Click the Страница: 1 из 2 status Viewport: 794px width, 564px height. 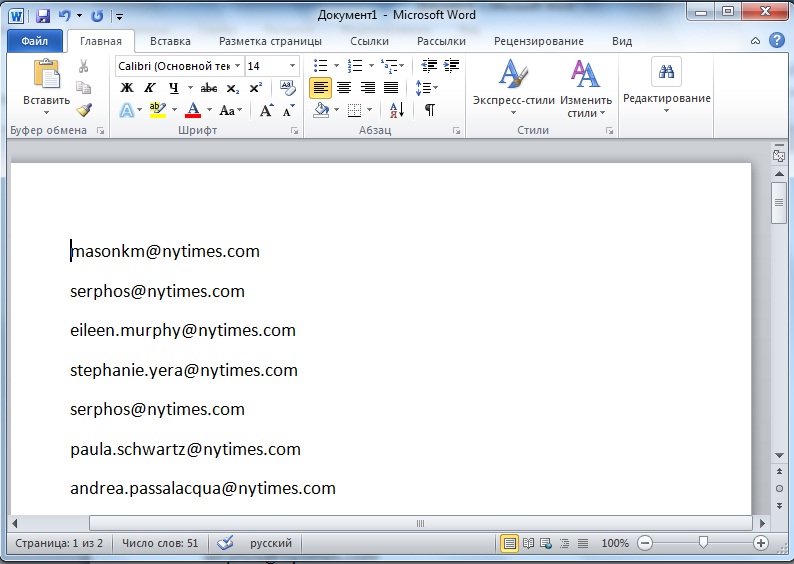[59, 543]
